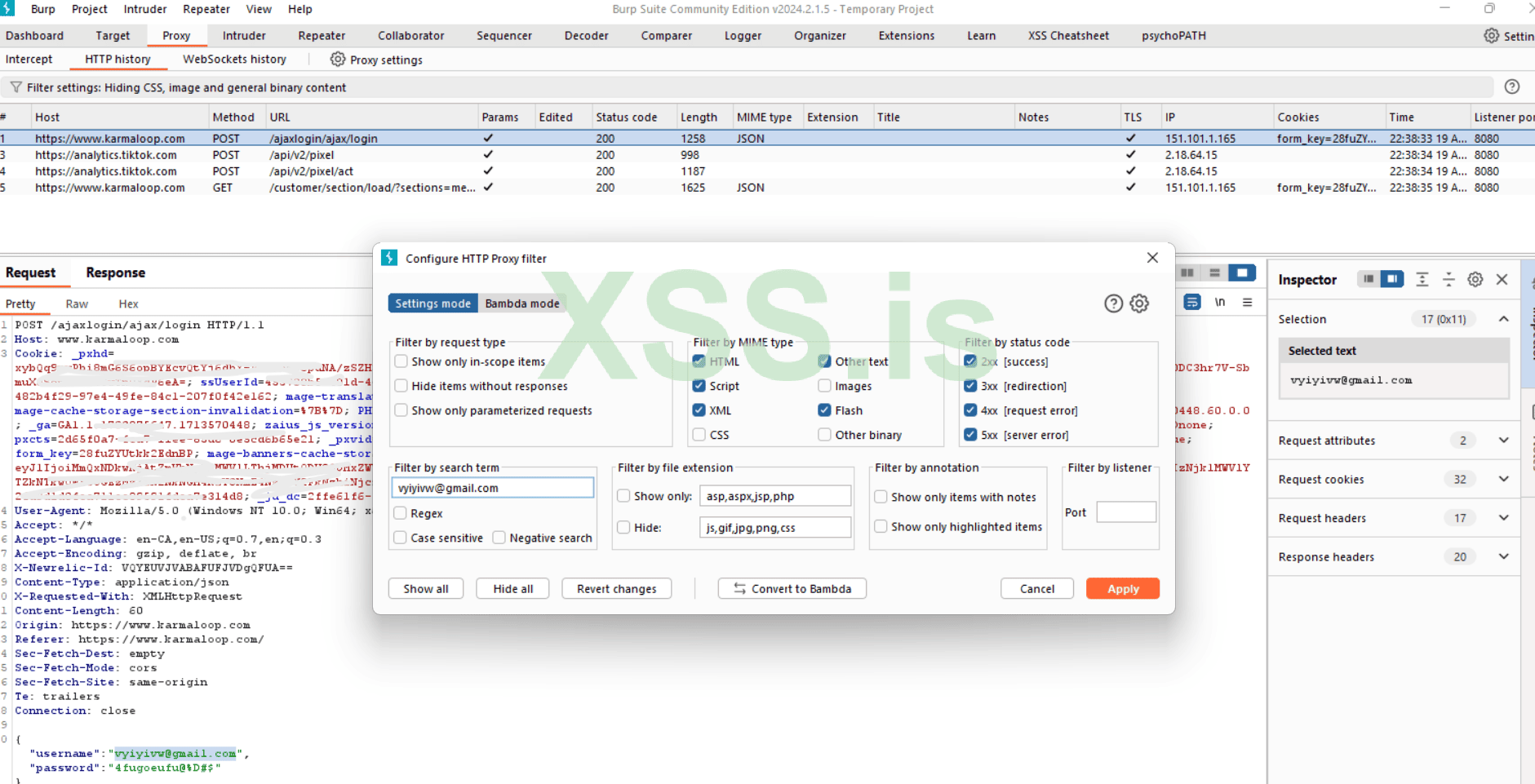Click Show all button
1535x784 pixels.
click(426, 588)
